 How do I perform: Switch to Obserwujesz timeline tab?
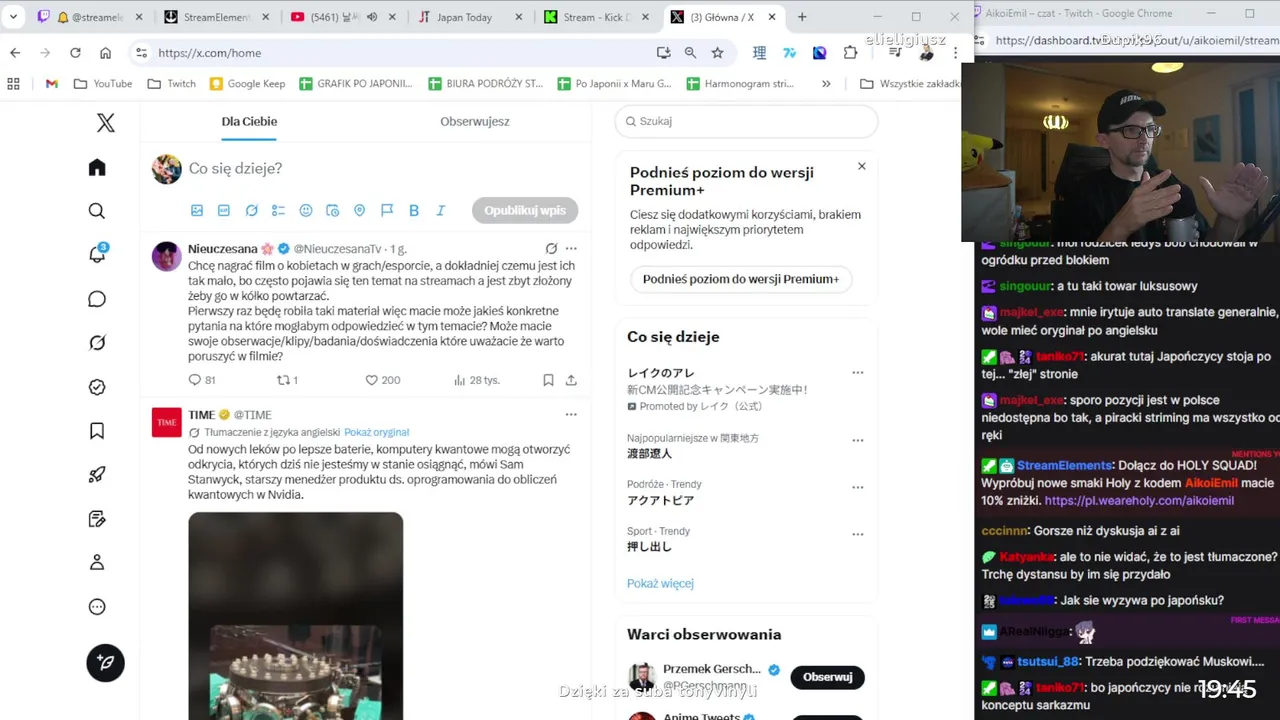point(475,122)
